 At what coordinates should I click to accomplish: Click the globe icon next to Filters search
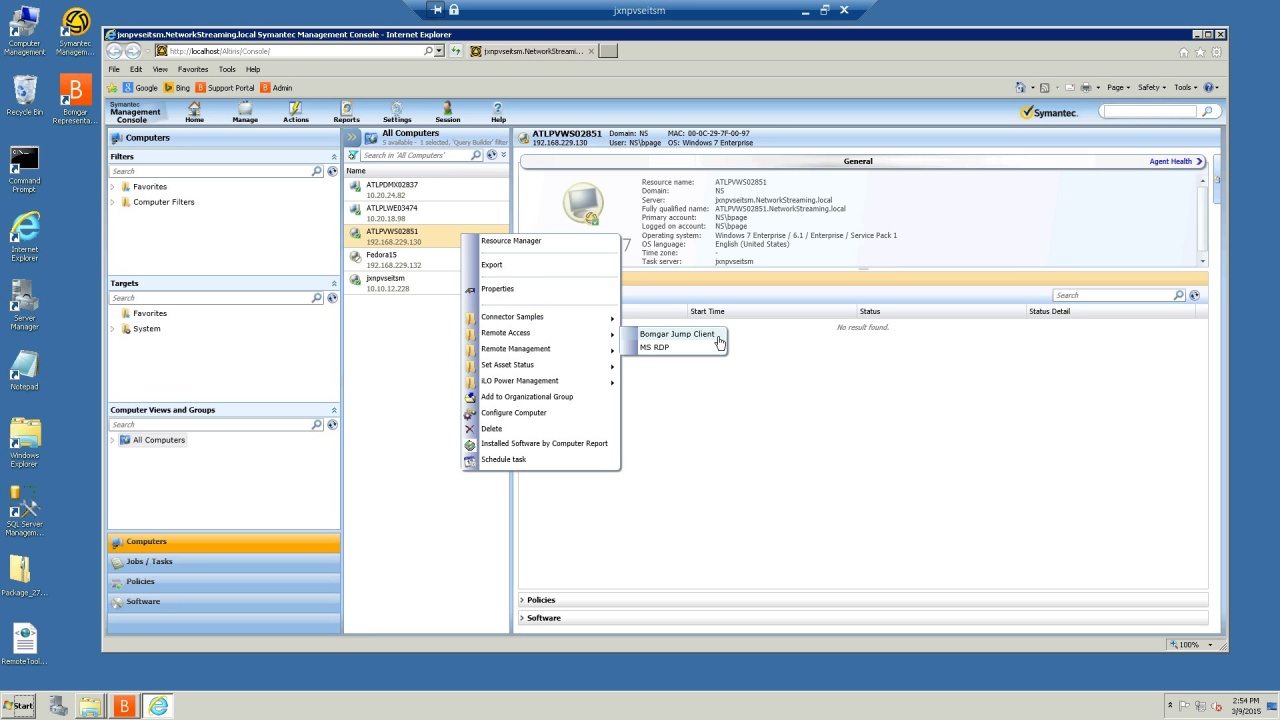(332, 171)
